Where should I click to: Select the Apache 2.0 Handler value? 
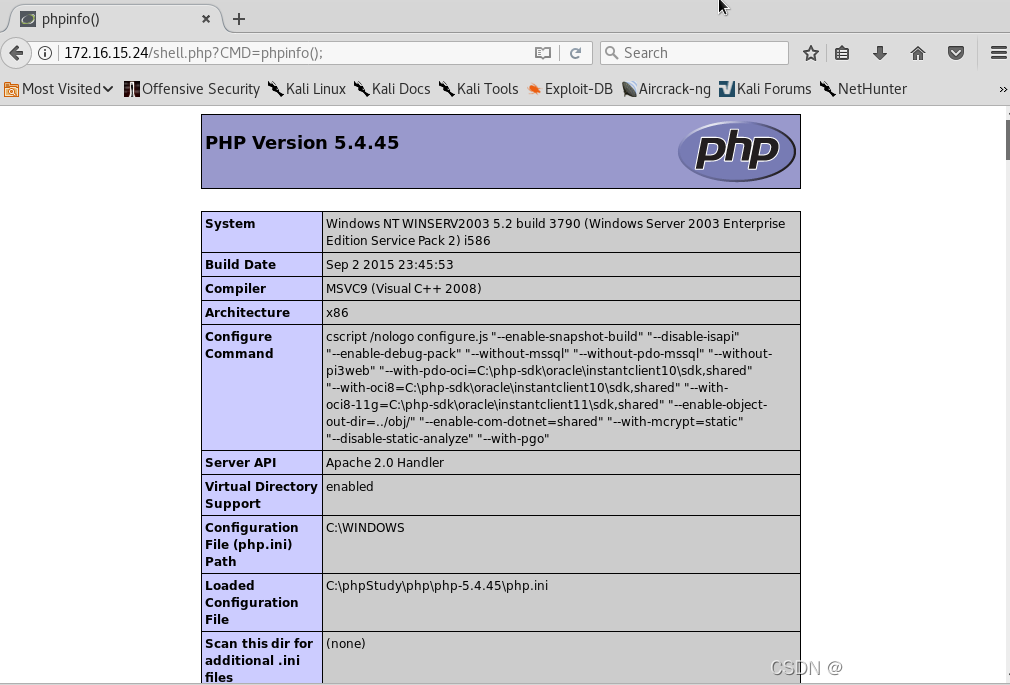click(385, 463)
